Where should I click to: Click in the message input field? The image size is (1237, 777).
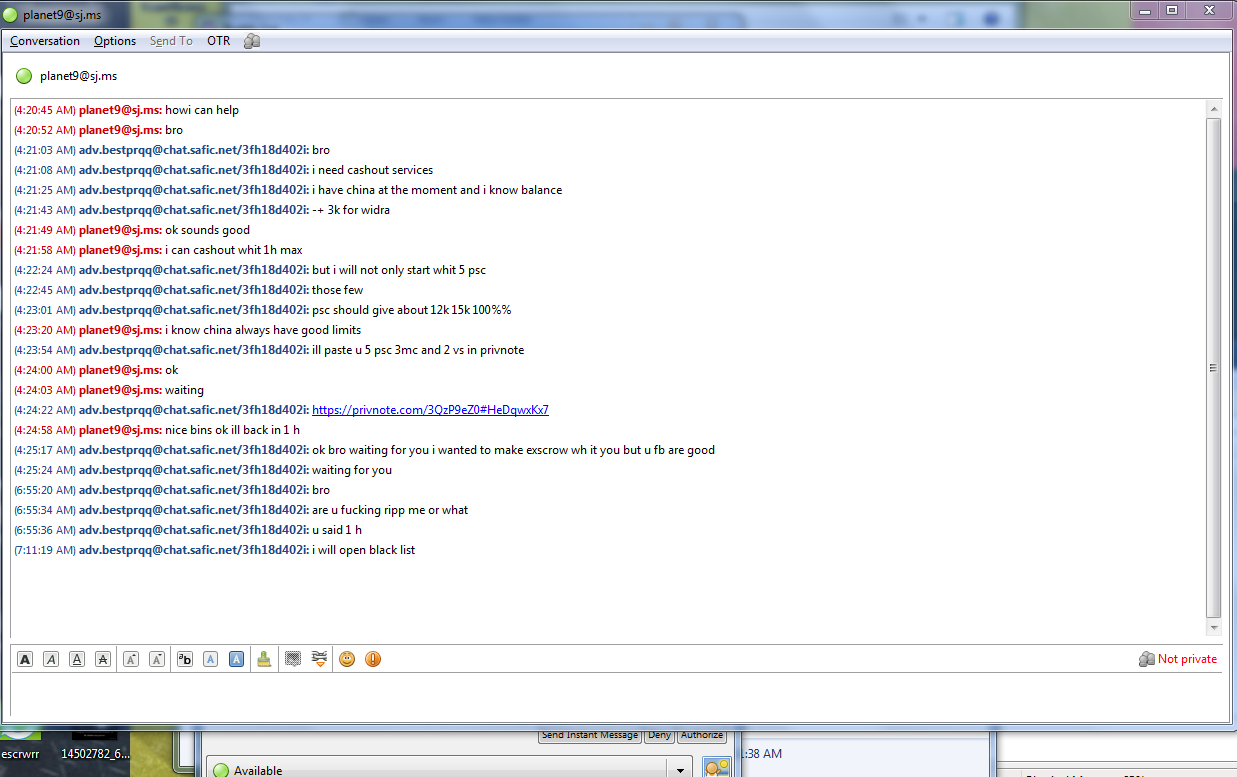[x=616, y=695]
